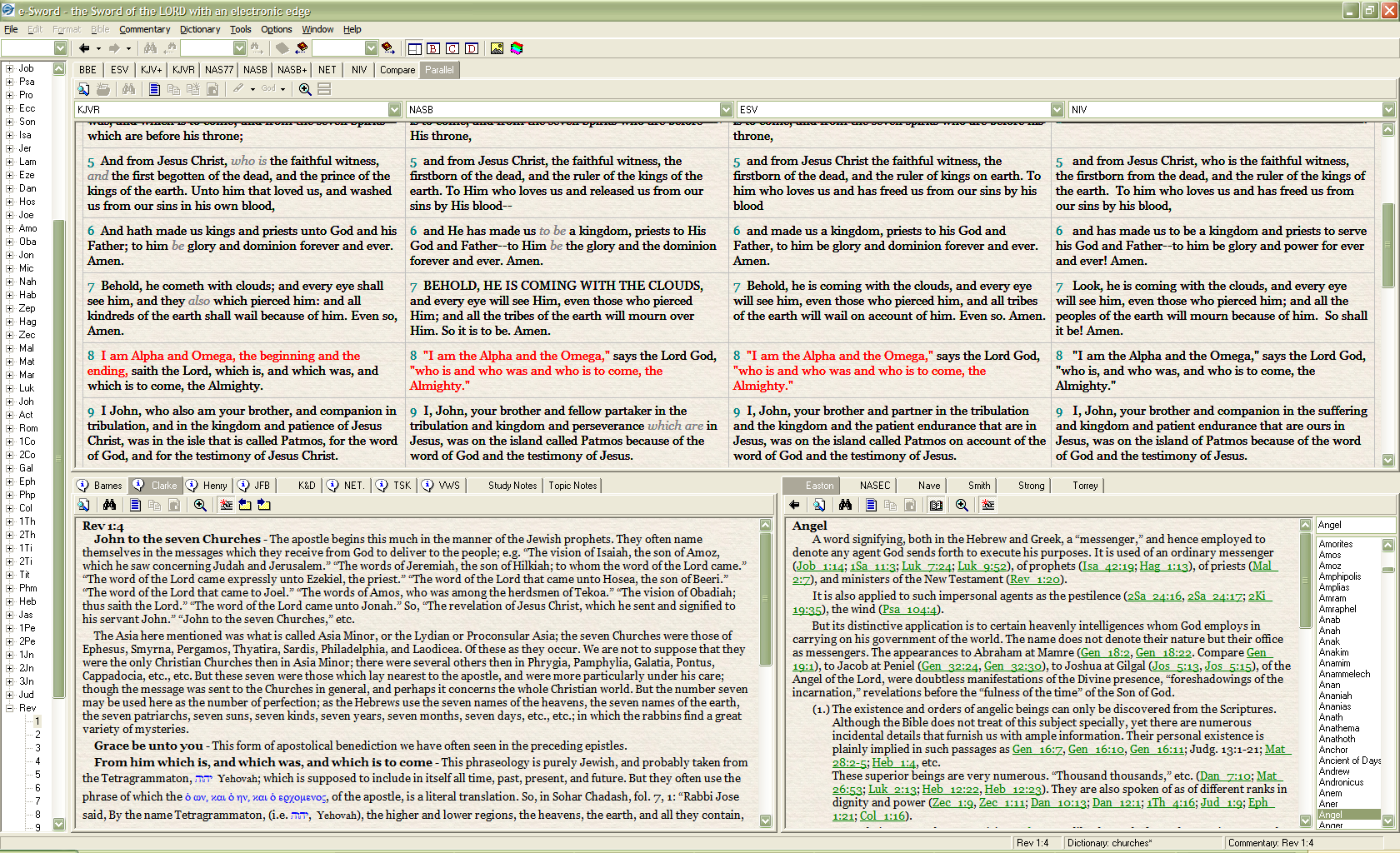This screenshot has height=853, width=1400.
Task: Open the NIV translation dropdown
Action: [1388, 109]
